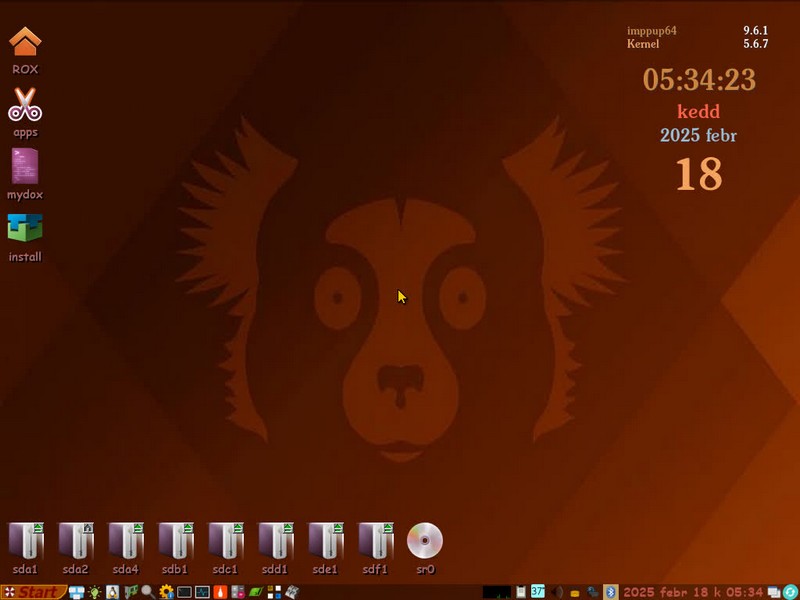The height and width of the screenshot is (600, 800).
Task: Open the sda2 drive icon
Action: [75, 541]
